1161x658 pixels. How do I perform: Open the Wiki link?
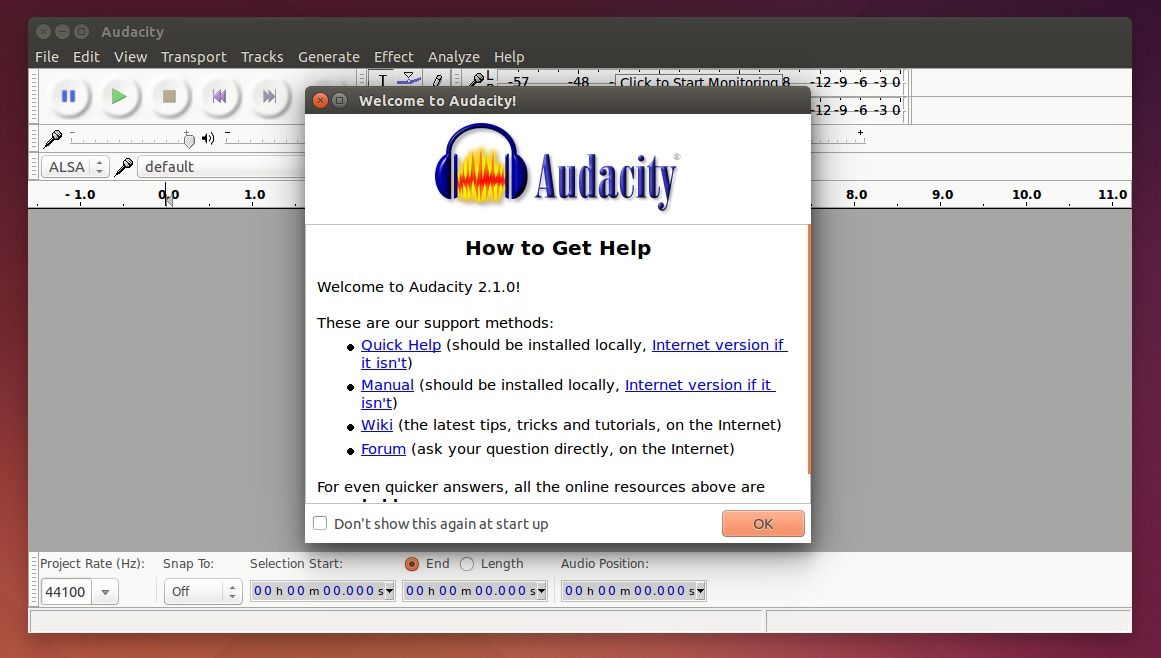pyautogui.click(x=377, y=425)
